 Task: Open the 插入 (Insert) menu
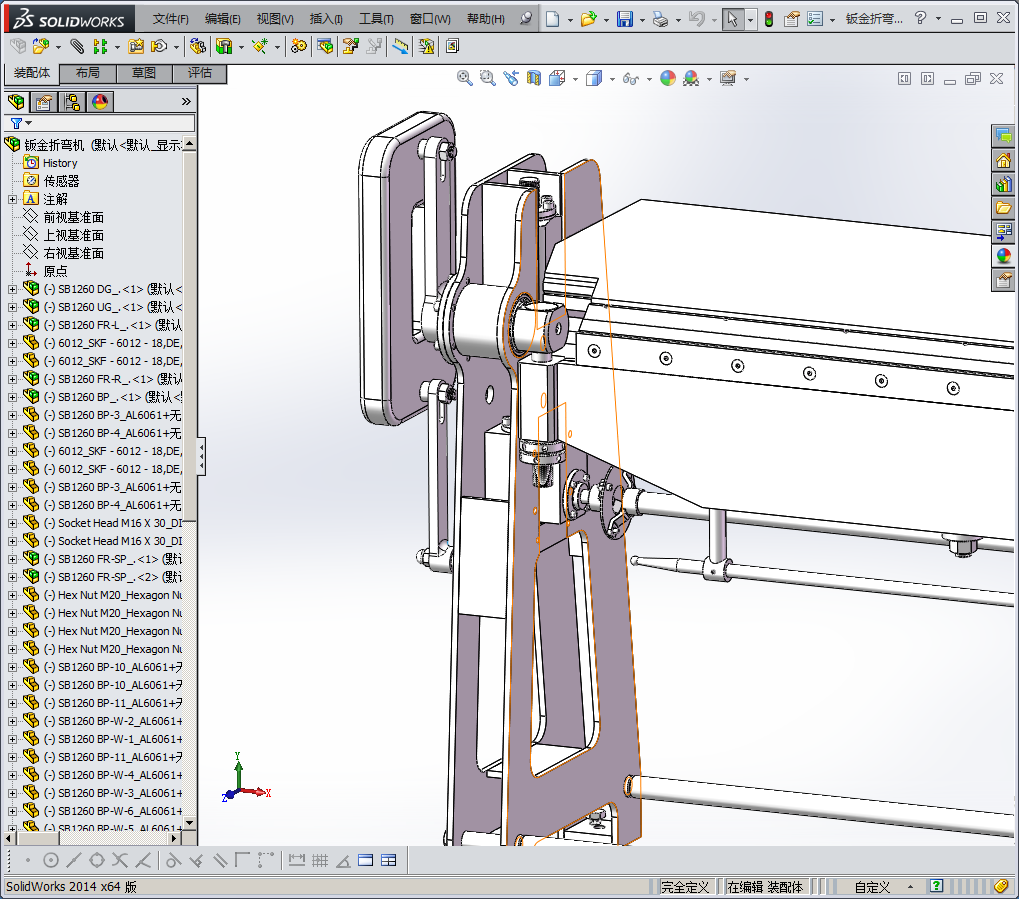click(326, 19)
